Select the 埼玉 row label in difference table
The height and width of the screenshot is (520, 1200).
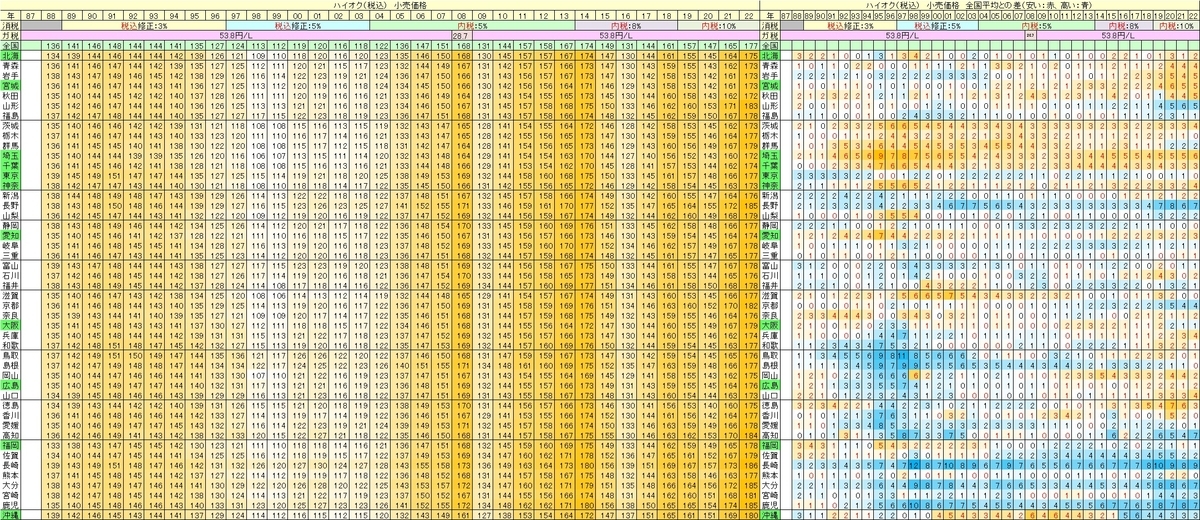[770, 154]
